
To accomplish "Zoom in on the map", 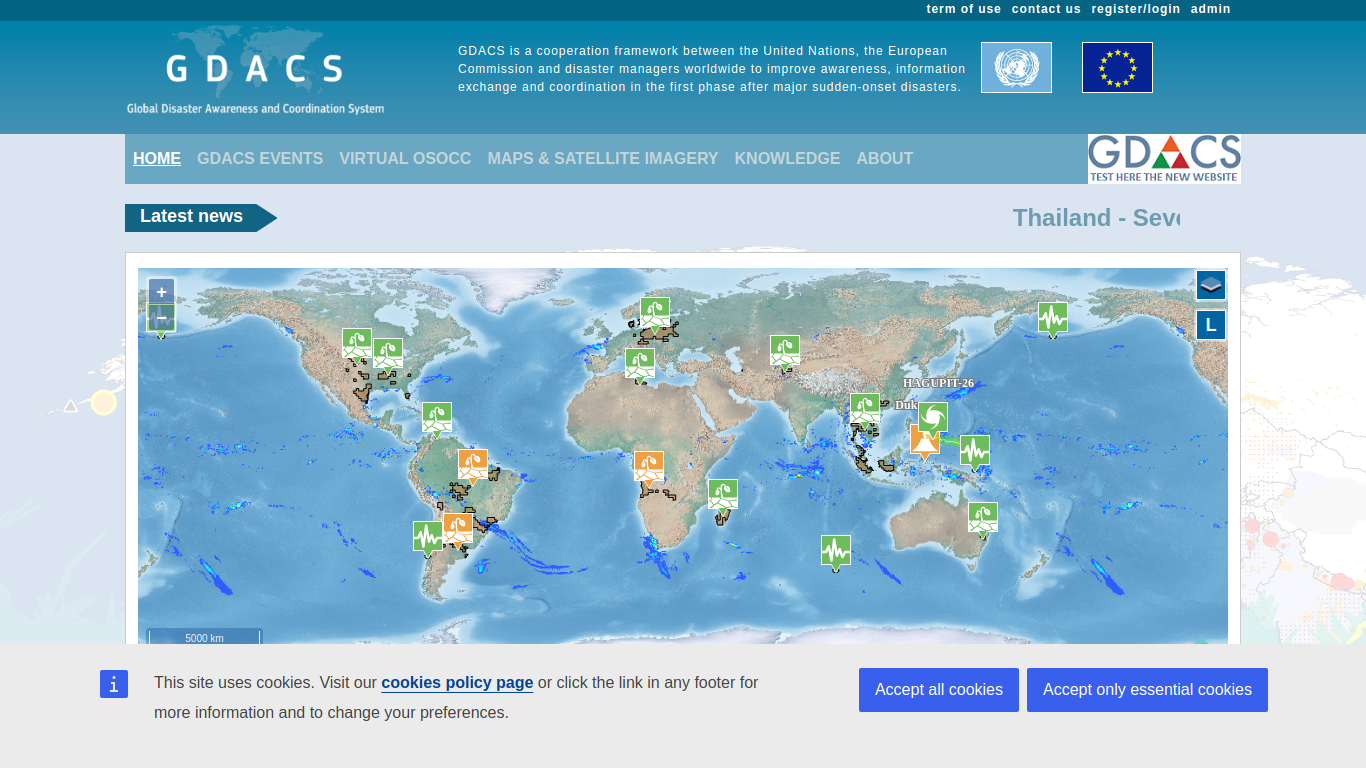I will [161, 292].
